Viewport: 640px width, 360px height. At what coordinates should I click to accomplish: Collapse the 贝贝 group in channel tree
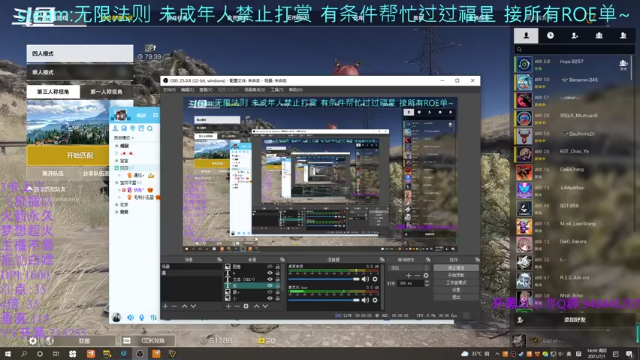coord(117,168)
